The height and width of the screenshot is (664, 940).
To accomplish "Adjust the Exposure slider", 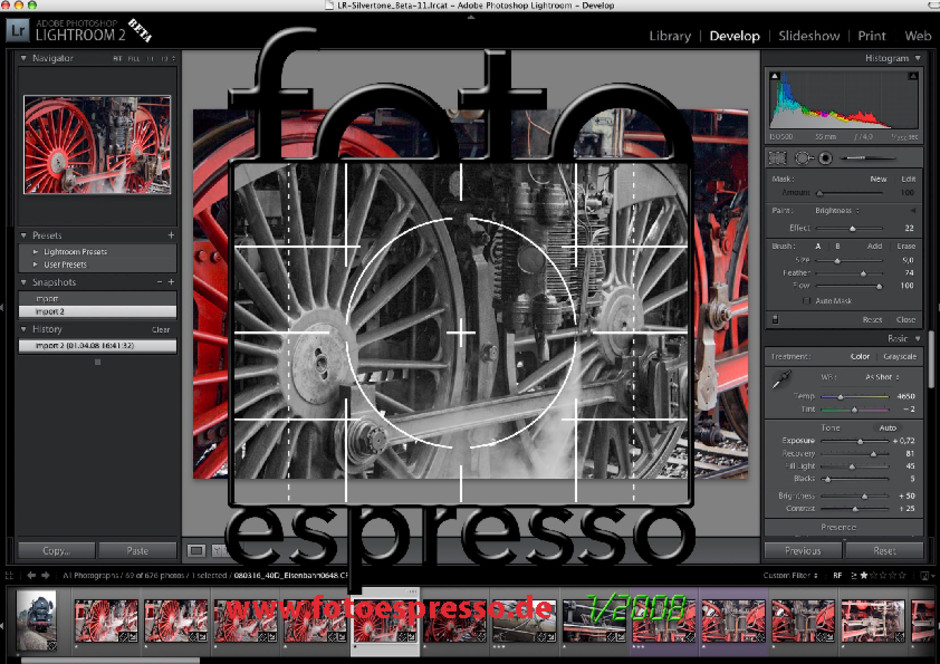I will pyautogui.click(x=860, y=441).
